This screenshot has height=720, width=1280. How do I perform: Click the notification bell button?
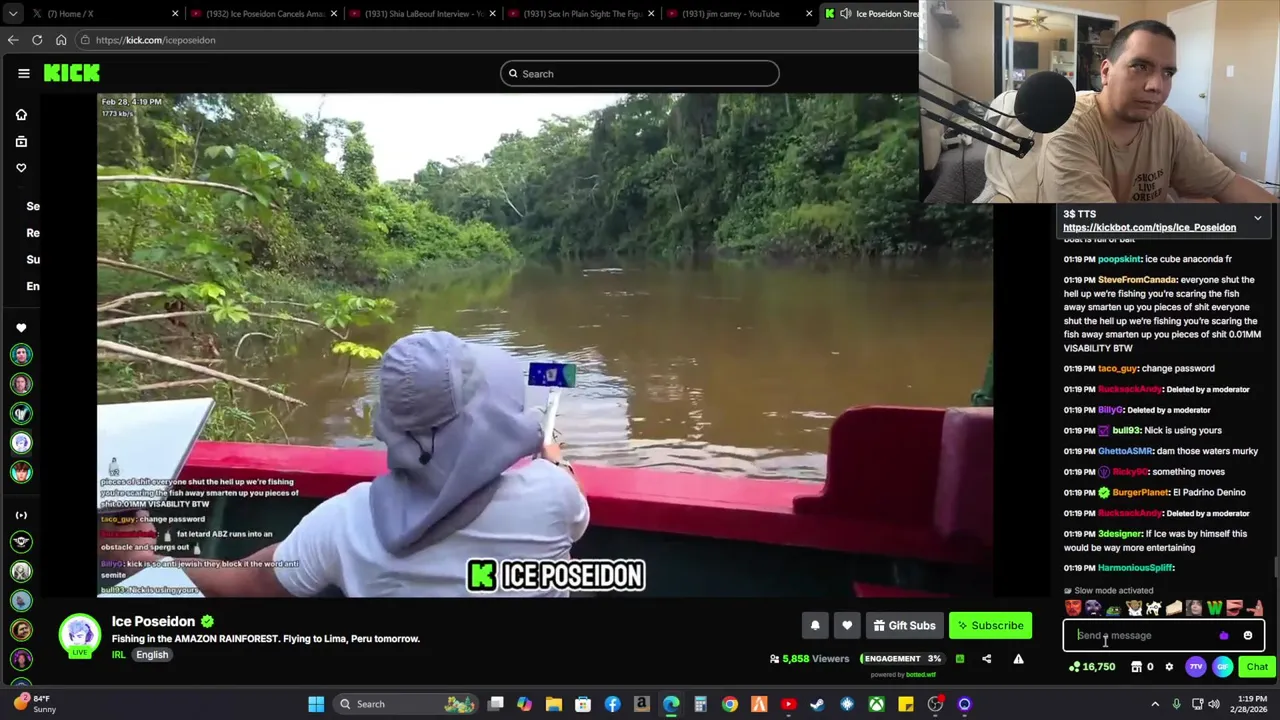click(815, 626)
